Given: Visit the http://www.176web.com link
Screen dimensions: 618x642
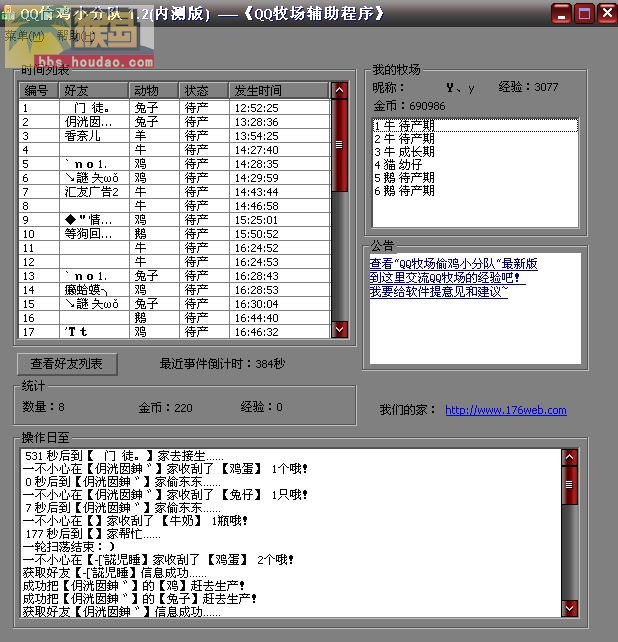Looking at the screenshot, I should pos(506,410).
